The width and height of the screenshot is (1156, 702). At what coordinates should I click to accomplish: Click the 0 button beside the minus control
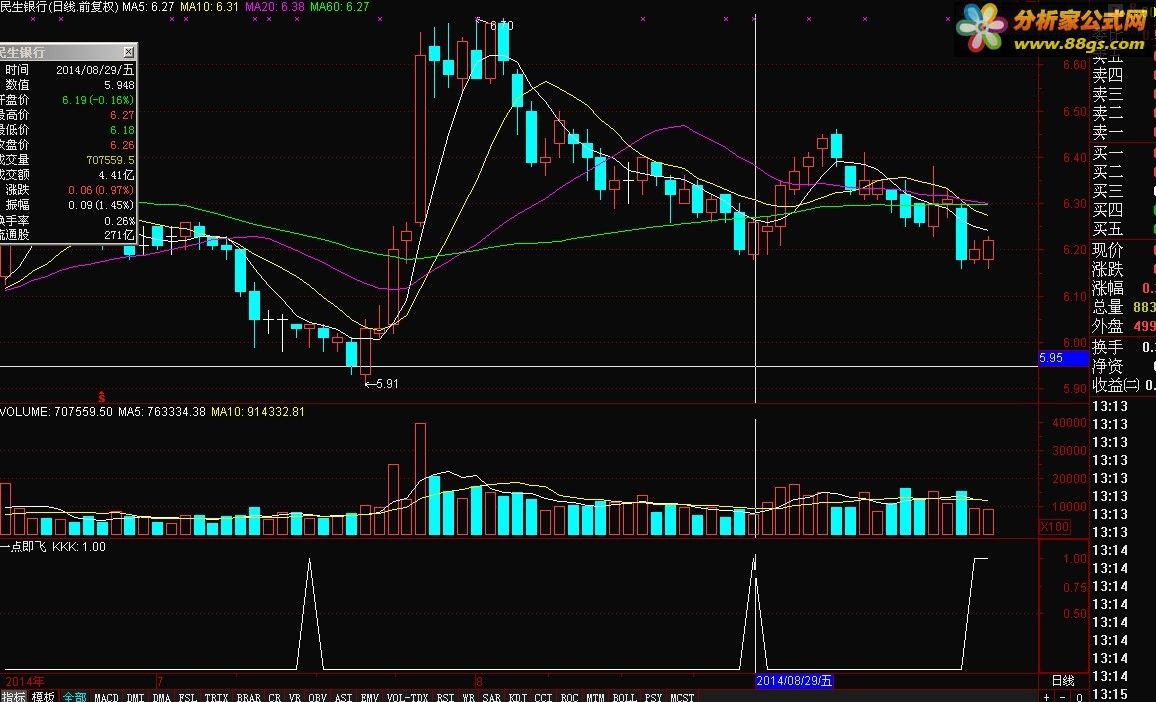coord(1080,697)
